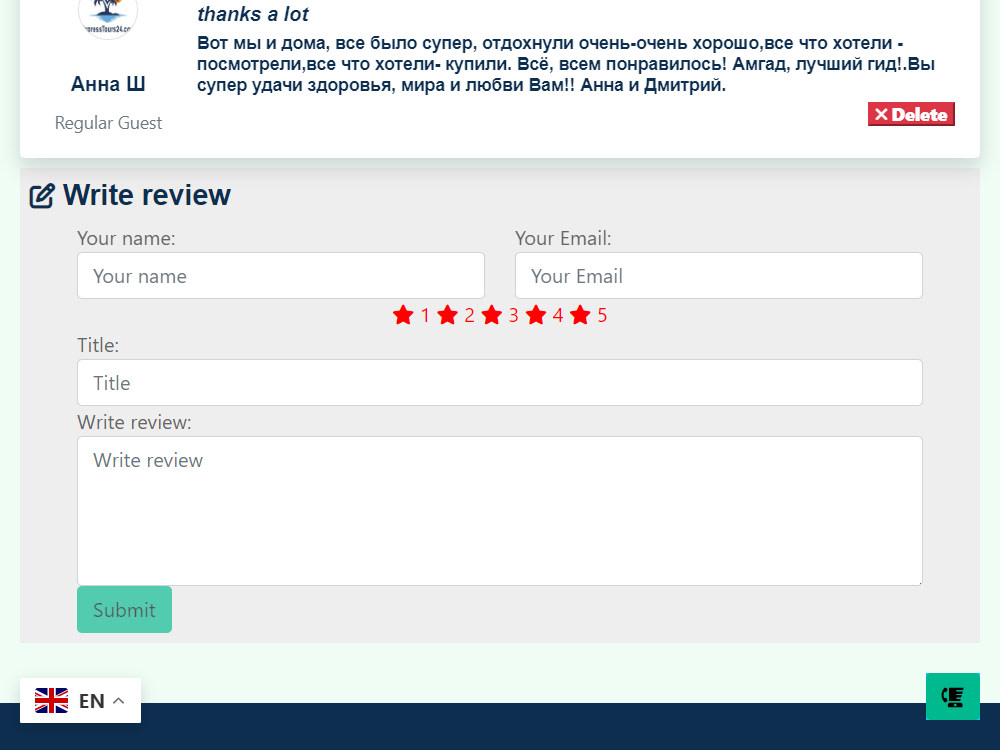
Task: Click the 'Regular Guest' label
Action: (108, 122)
